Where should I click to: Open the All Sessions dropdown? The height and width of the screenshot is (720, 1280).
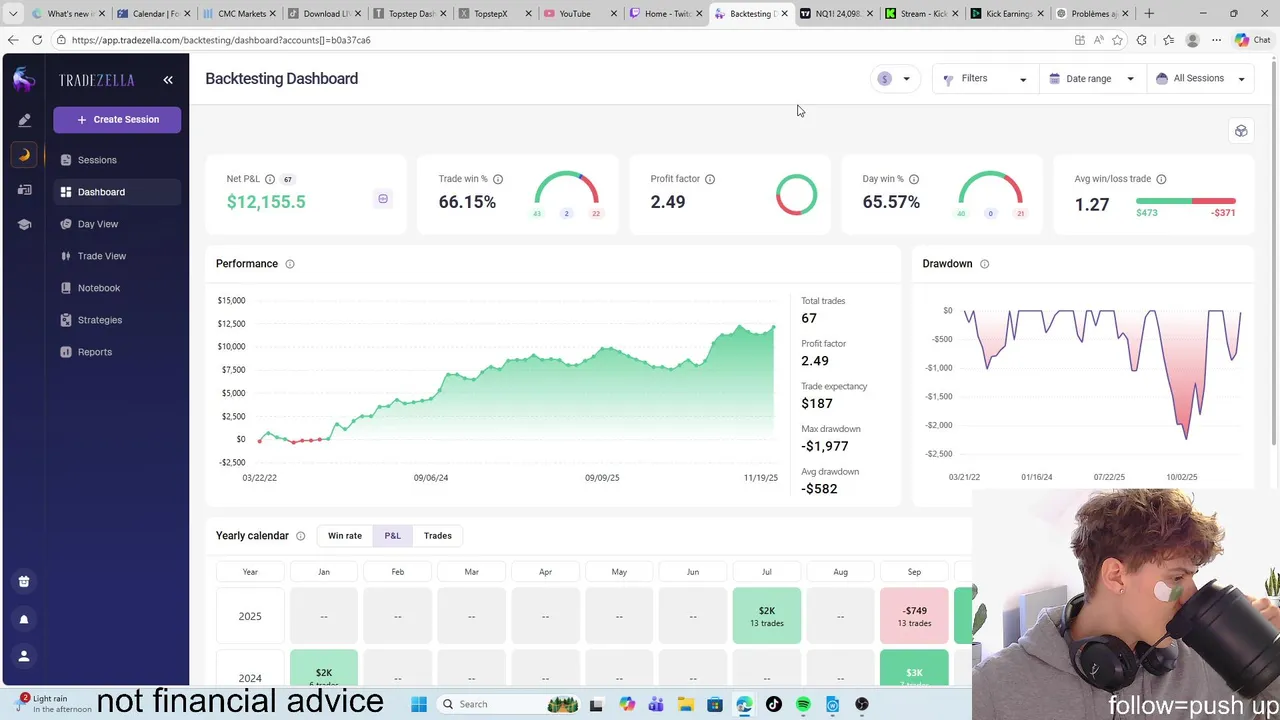(1200, 79)
